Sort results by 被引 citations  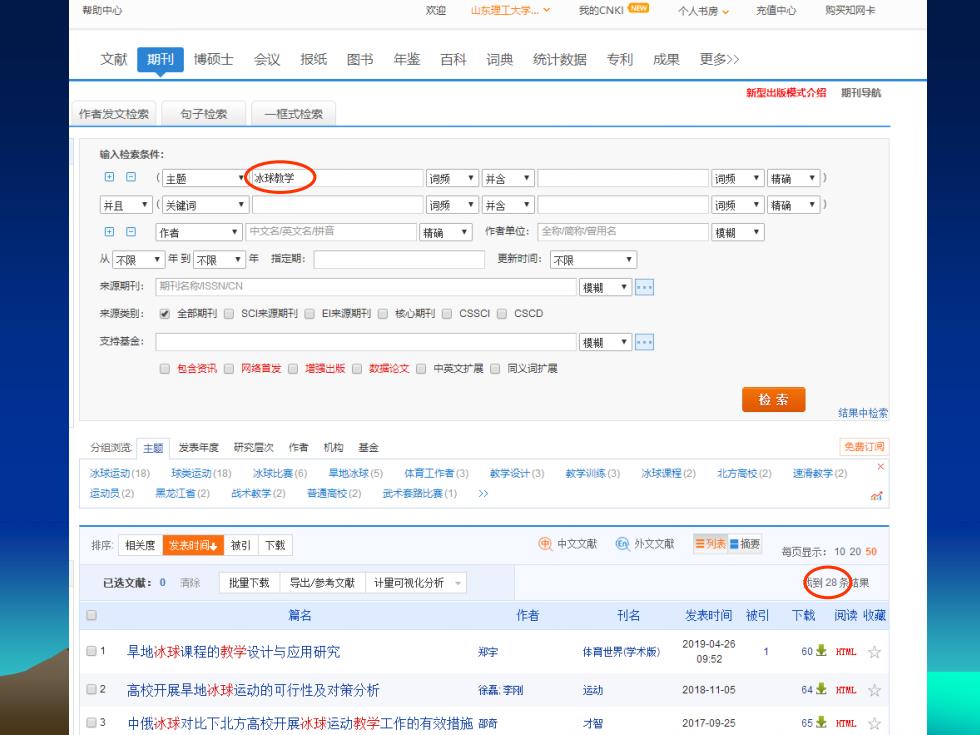pyautogui.click(x=241, y=545)
